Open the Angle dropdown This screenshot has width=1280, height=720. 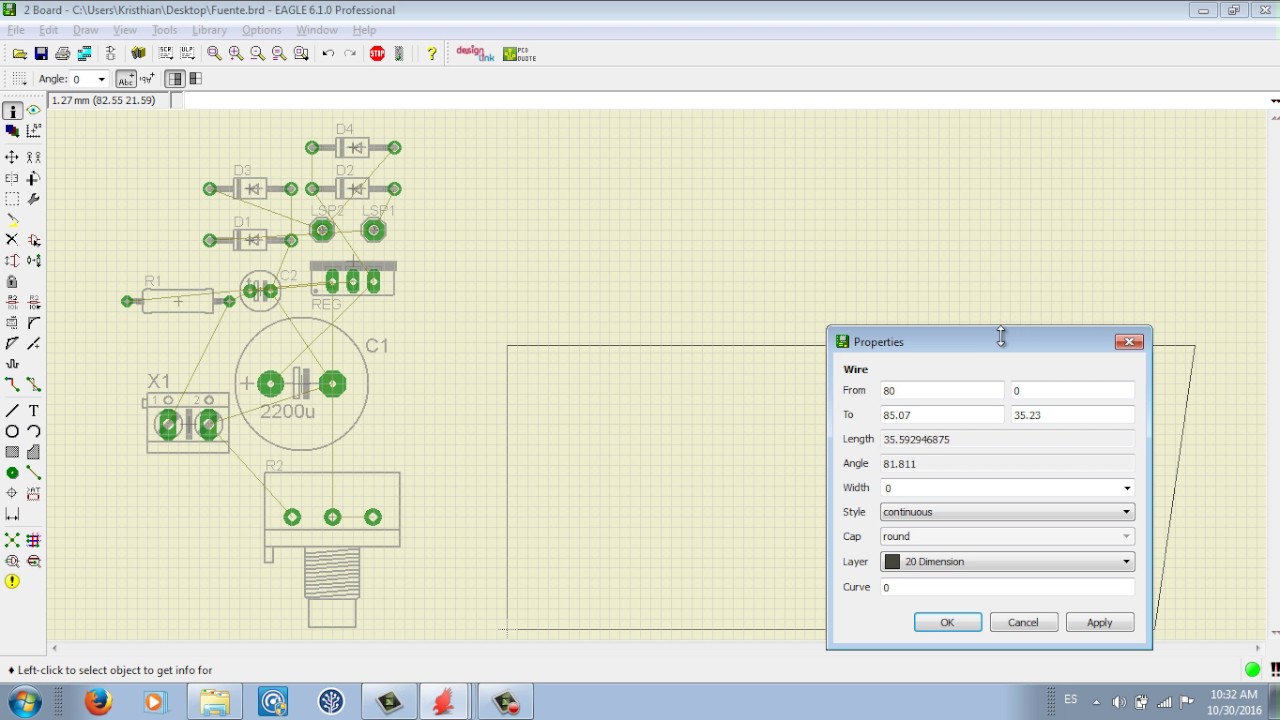tap(101, 79)
